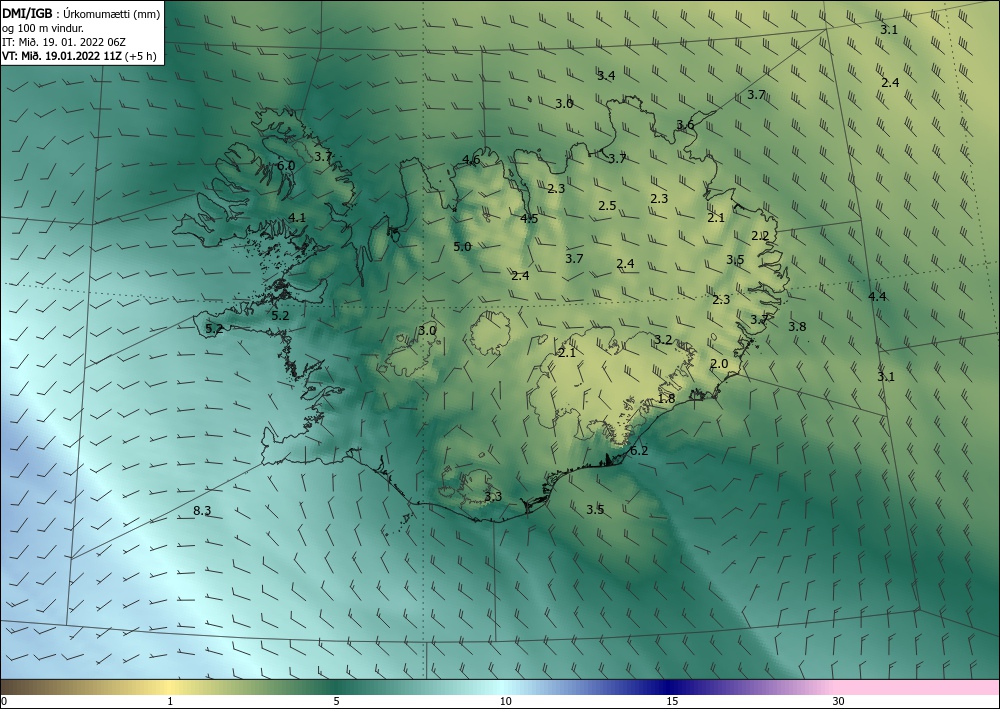1000x709 pixels.
Task: Click the 5.0 value label
Action: 462,246
